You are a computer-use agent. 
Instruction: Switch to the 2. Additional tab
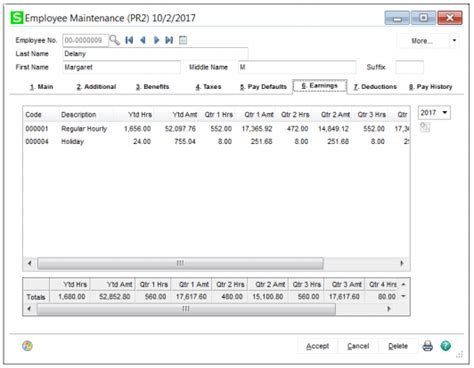click(96, 87)
